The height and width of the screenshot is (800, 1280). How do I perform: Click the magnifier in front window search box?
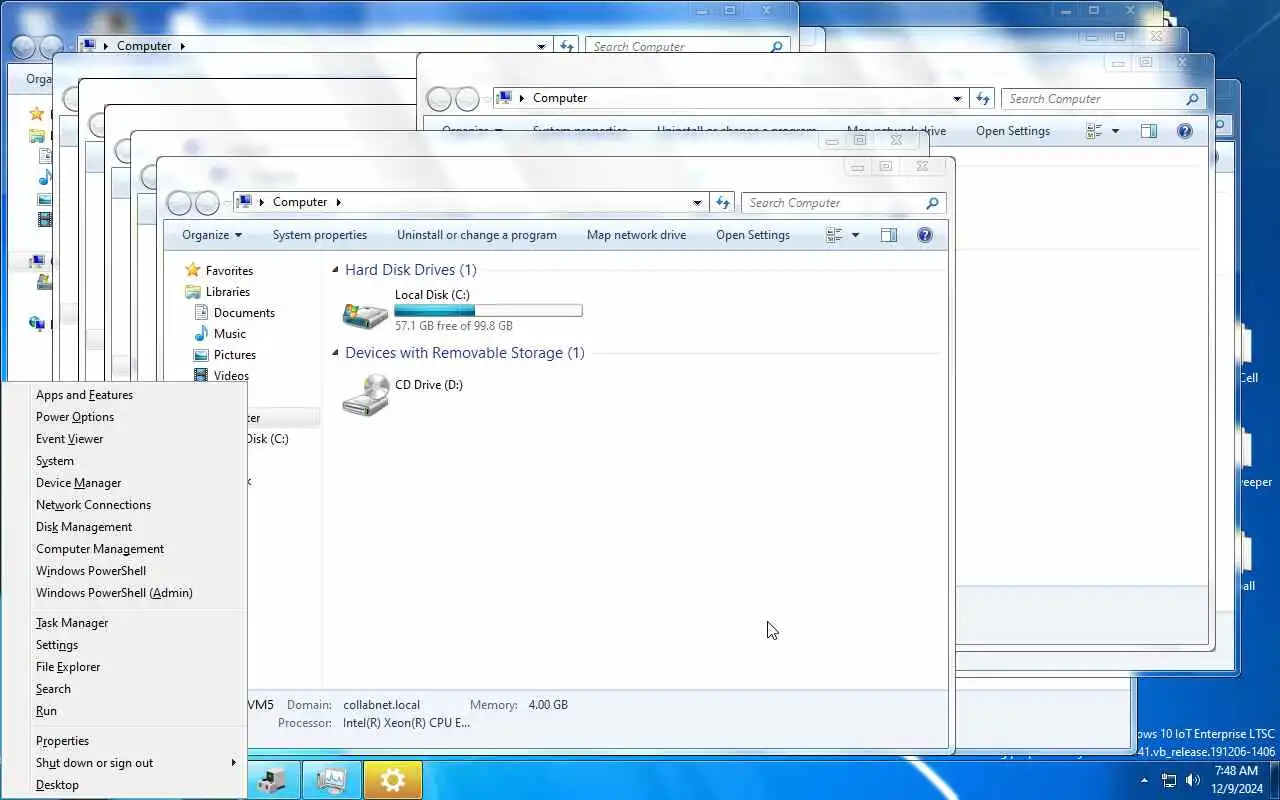932,203
